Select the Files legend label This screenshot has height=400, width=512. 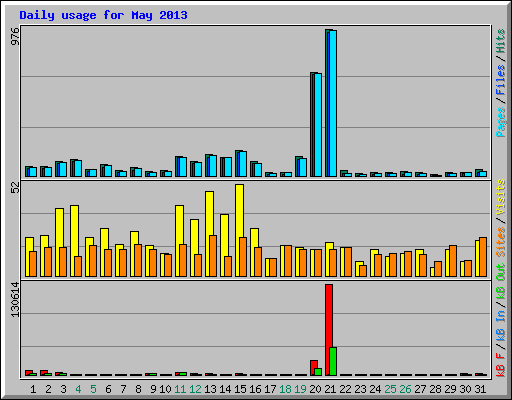[x=500, y=79]
